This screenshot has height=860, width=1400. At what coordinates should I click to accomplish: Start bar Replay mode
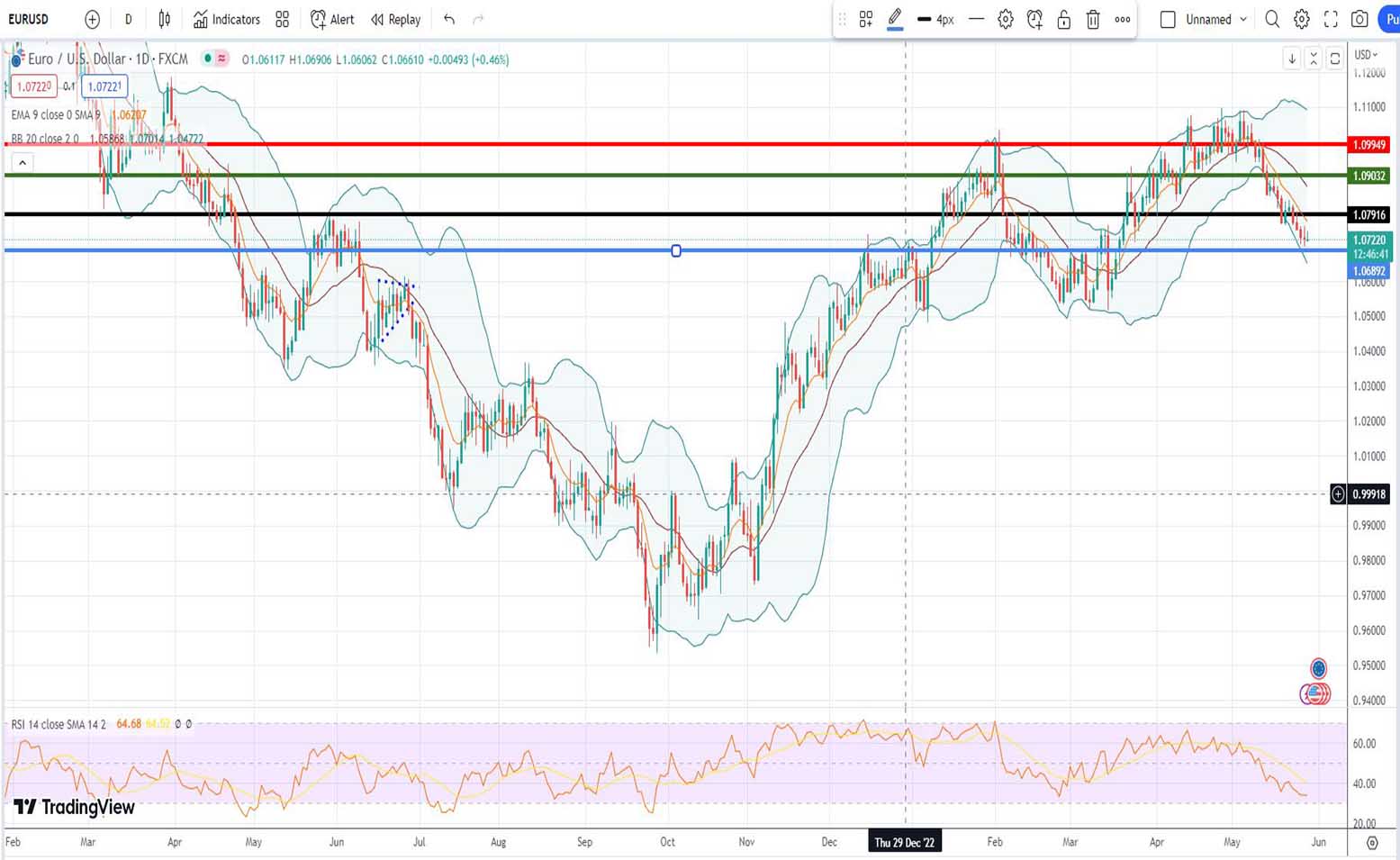tap(396, 19)
